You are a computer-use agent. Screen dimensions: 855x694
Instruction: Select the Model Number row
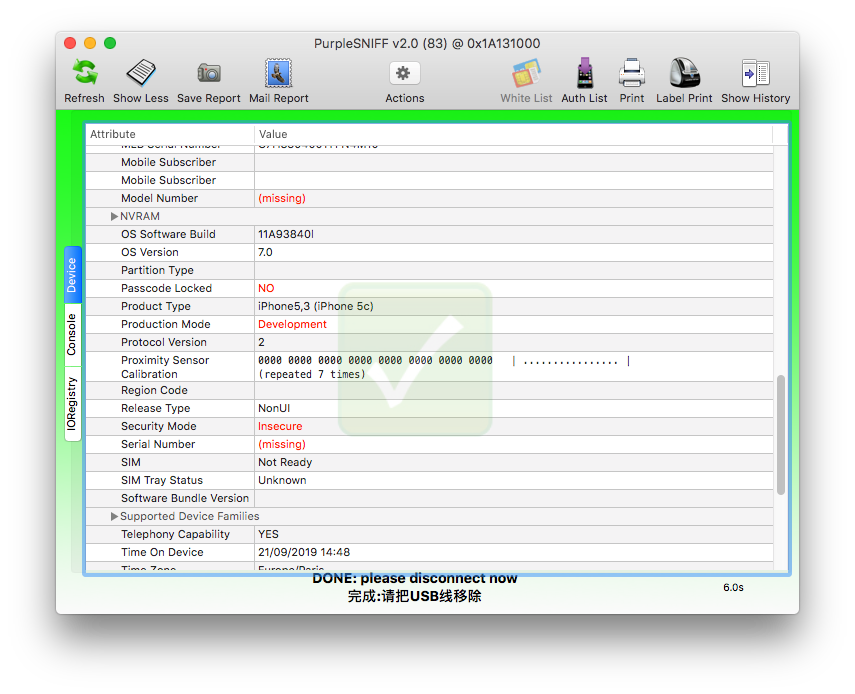coord(430,198)
